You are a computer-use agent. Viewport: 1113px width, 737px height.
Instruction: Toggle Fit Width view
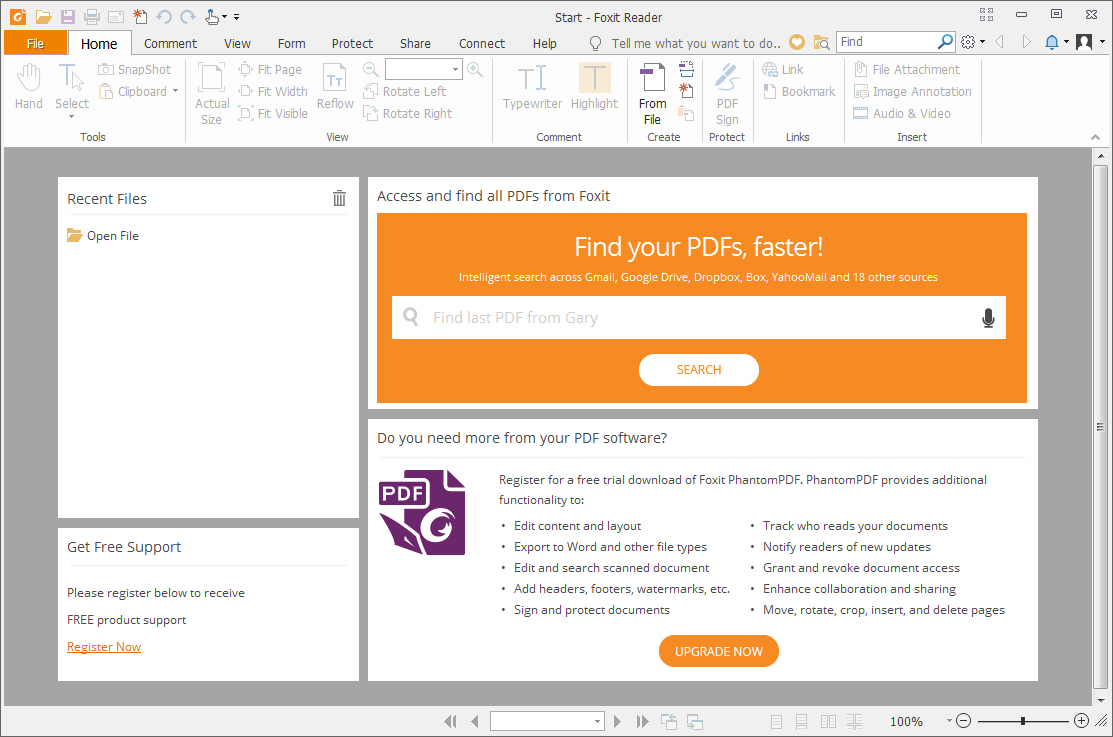pos(273,91)
